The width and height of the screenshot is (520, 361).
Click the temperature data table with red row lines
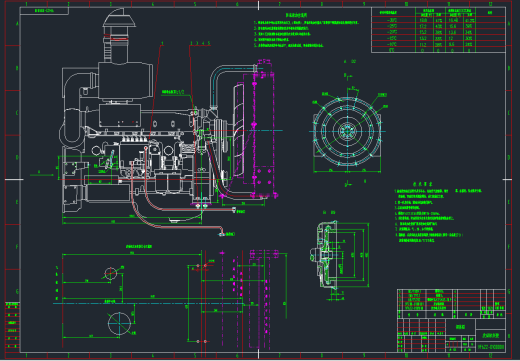tap(438, 30)
